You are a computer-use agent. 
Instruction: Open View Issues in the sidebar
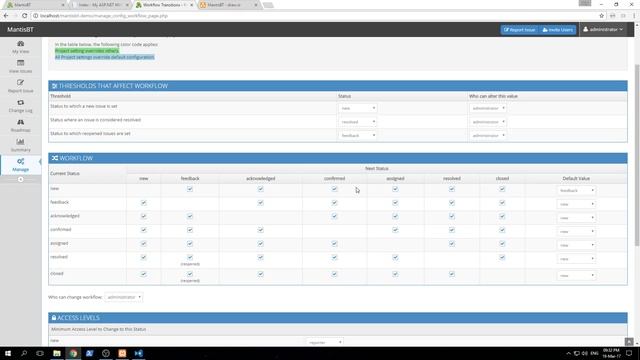point(20,67)
